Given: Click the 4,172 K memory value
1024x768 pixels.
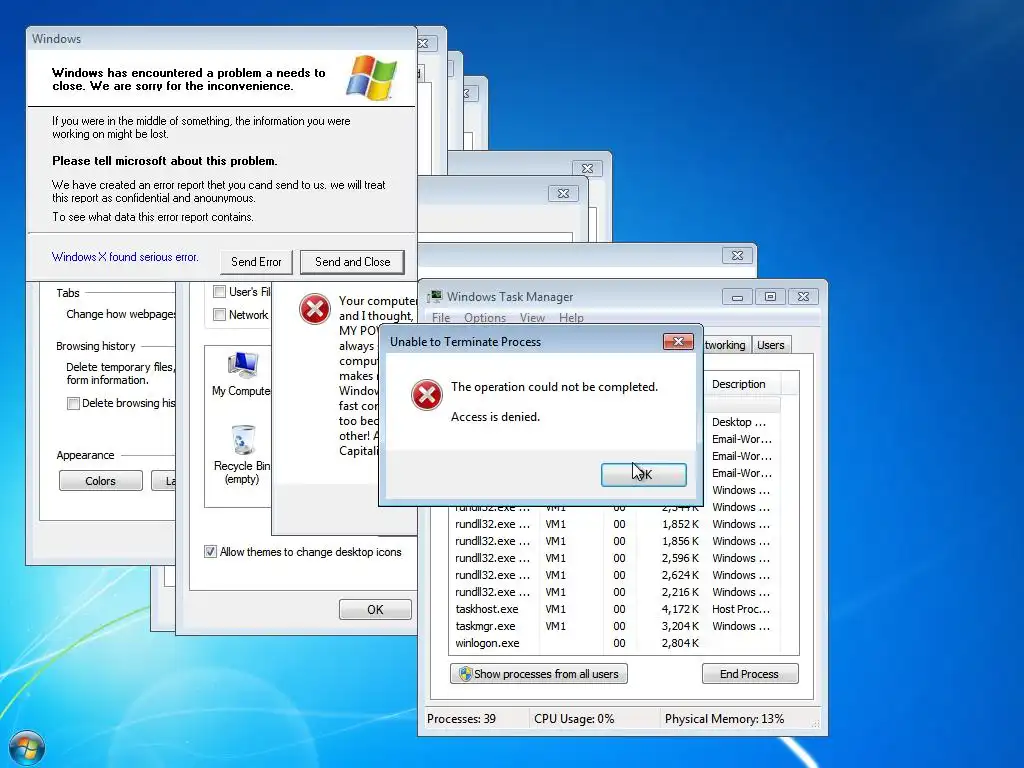Looking at the screenshot, I should (680, 609).
